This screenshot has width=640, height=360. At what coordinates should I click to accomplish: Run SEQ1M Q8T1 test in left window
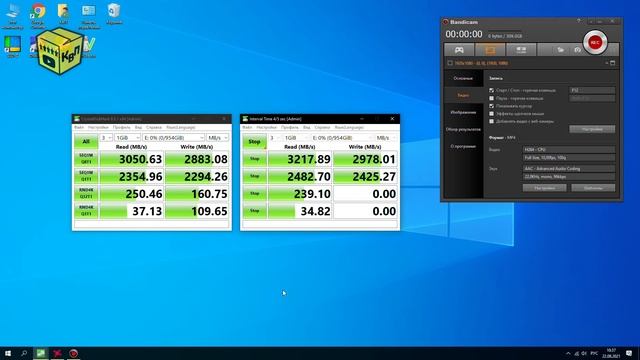click(86, 159)
